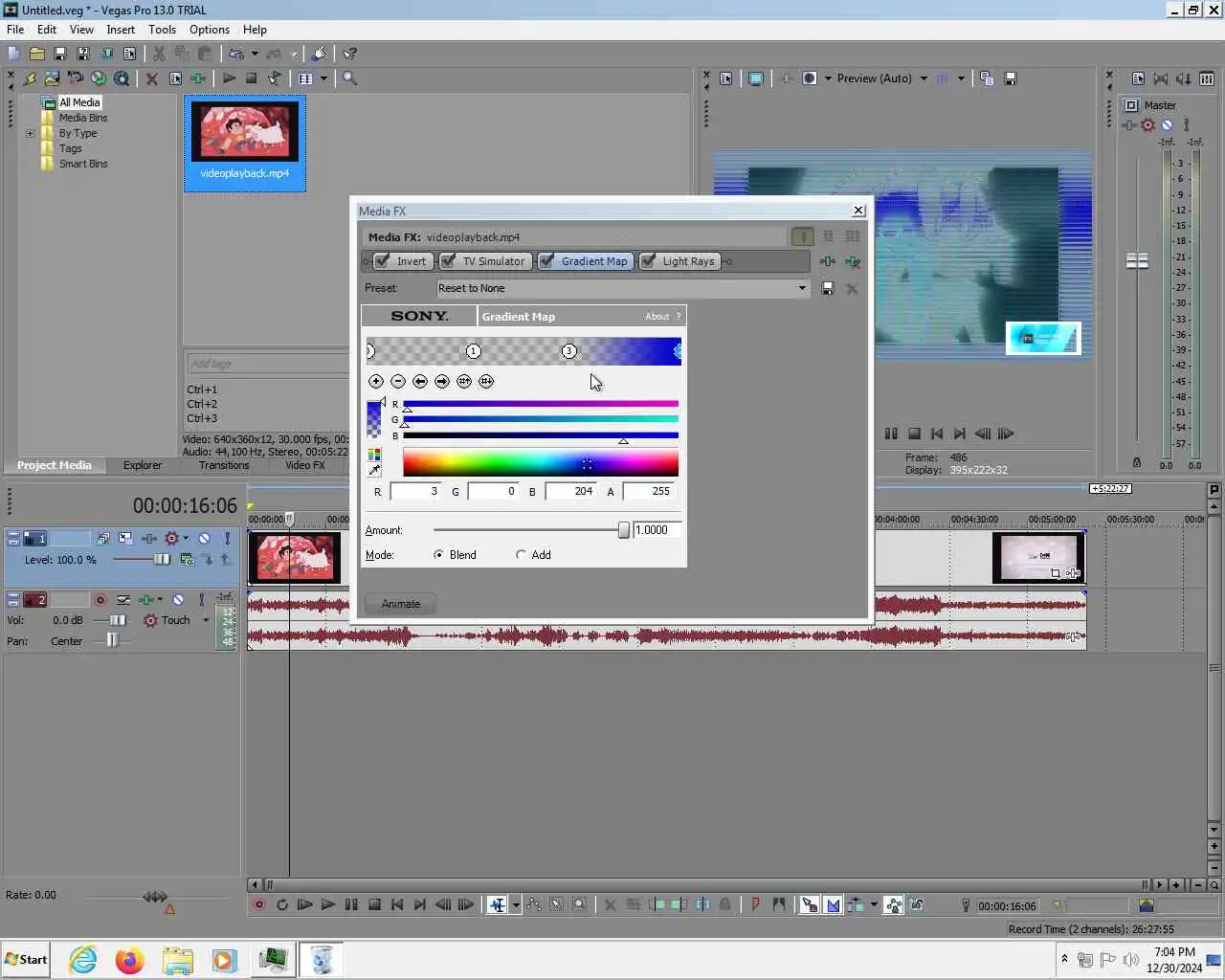This screenshot has width=1225, height=980.
Task: Open track 1 compositing settings dropdown arrow
Action: click(186, 539)
